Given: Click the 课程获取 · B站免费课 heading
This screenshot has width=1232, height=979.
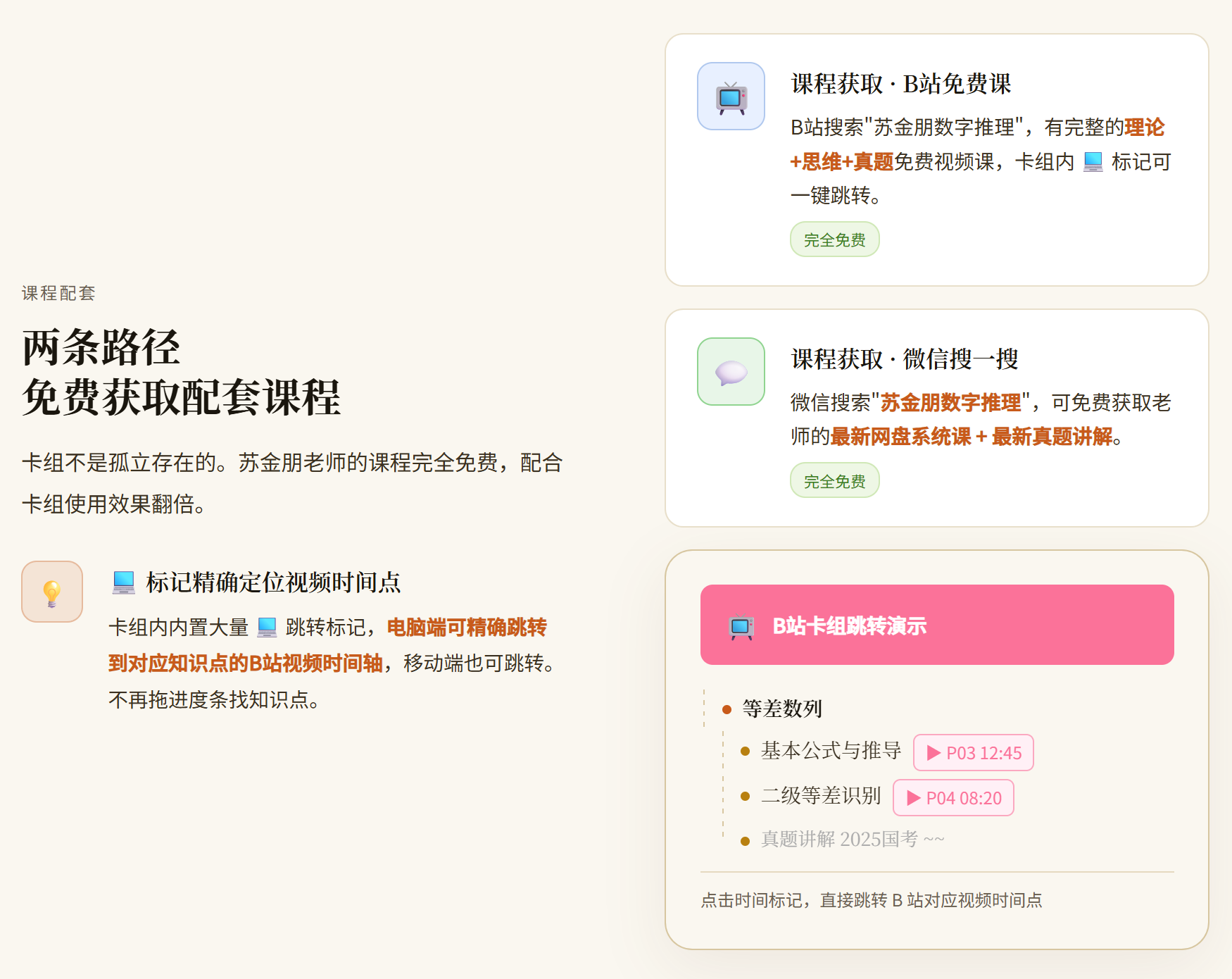Looking at the screenshot, I should (901, 84).
